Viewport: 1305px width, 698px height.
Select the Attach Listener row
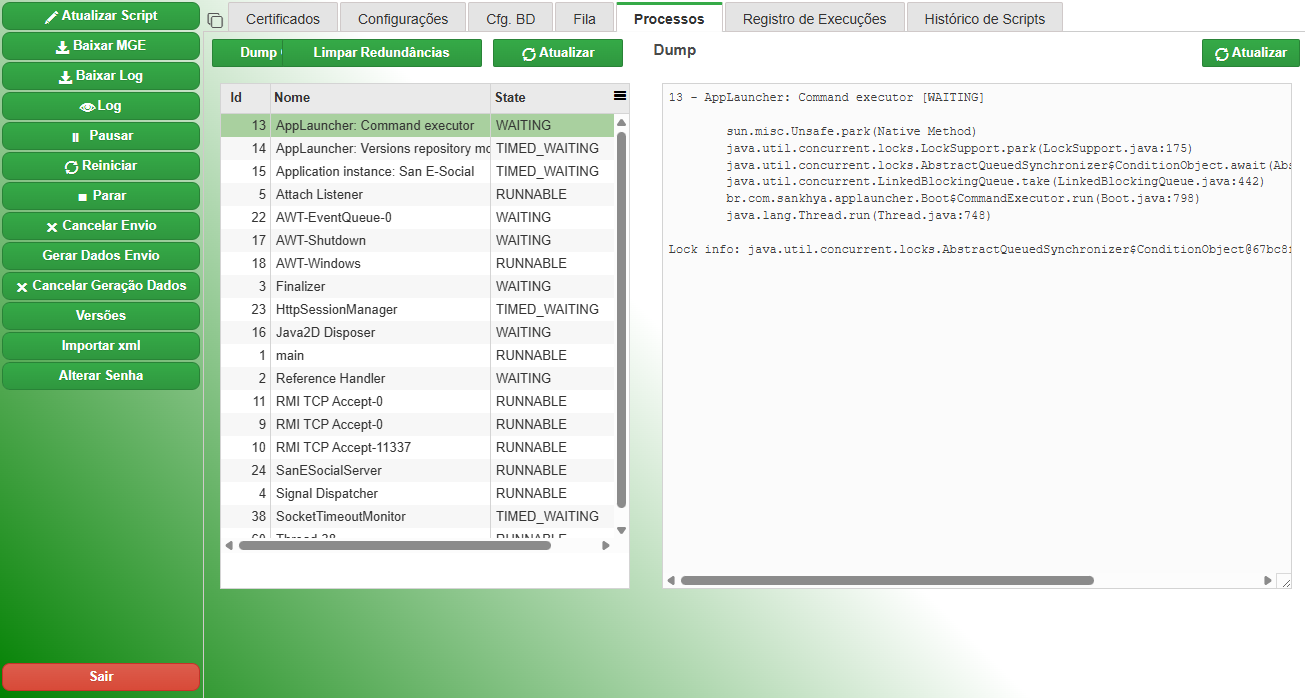tap(418, 195)
